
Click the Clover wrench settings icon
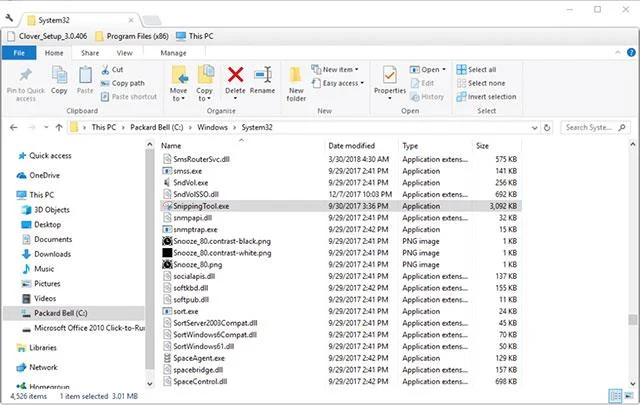[x=9, y=19]
